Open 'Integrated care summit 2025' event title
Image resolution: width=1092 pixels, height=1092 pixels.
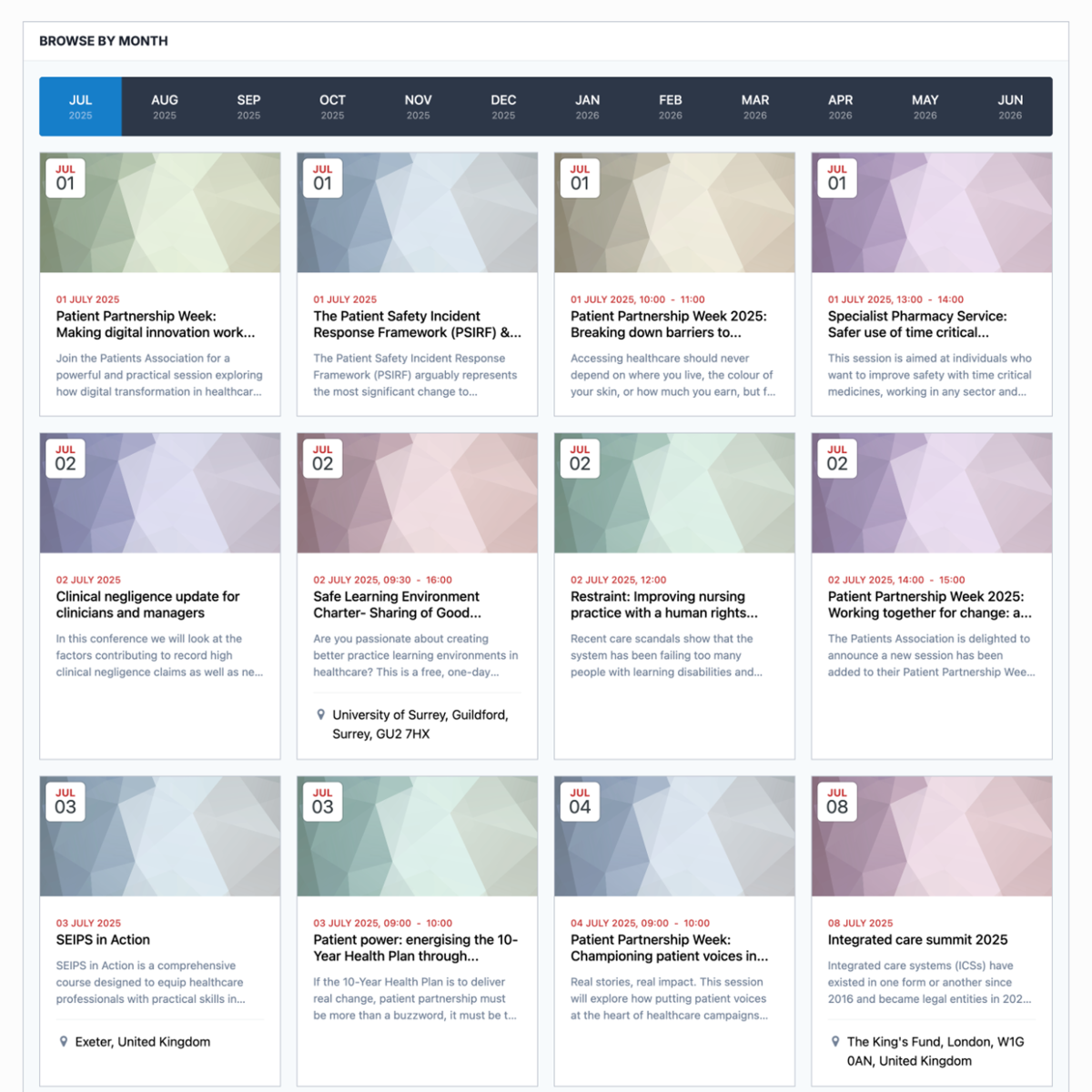coord(917,940)
